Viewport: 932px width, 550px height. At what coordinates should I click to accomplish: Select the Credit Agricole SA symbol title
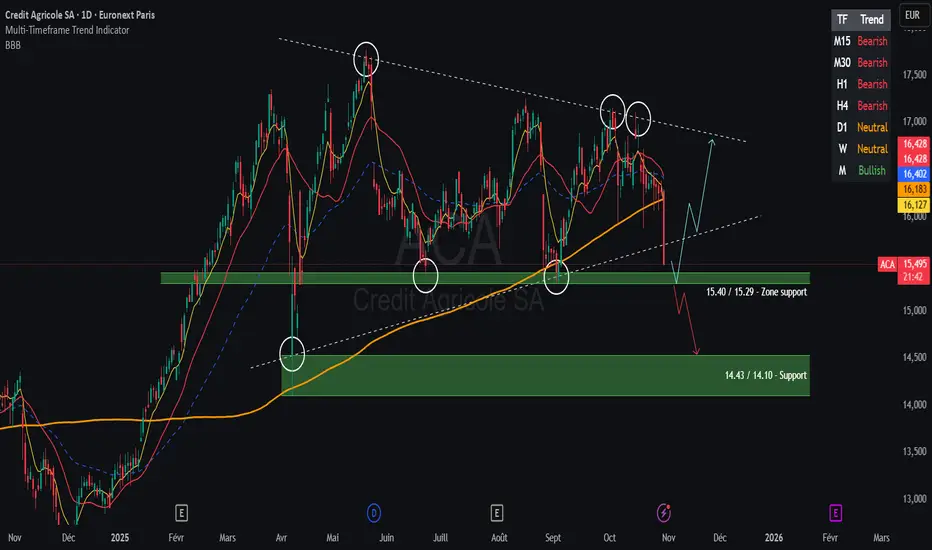pyautogui.click(x=80, y=15)
